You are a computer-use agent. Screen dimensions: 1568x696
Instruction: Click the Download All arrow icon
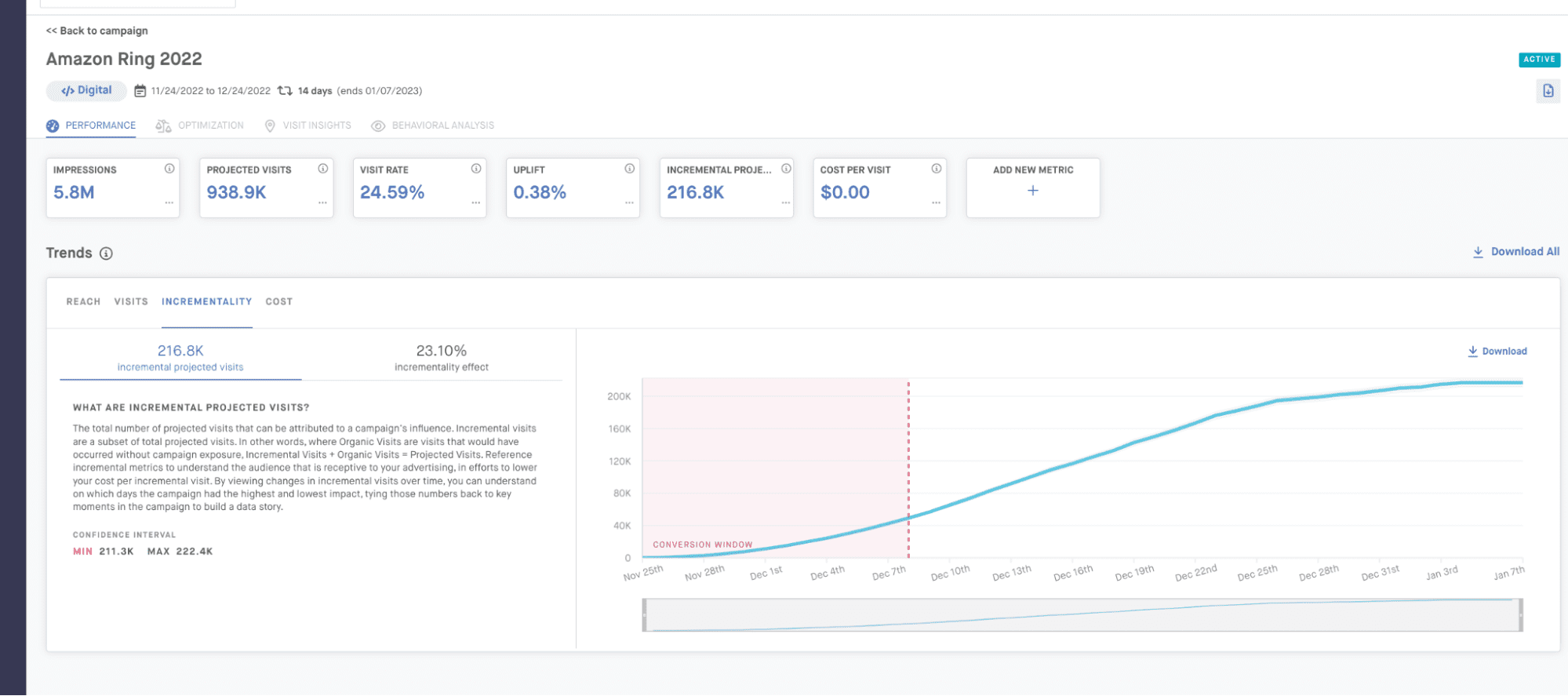point(1478,252)
